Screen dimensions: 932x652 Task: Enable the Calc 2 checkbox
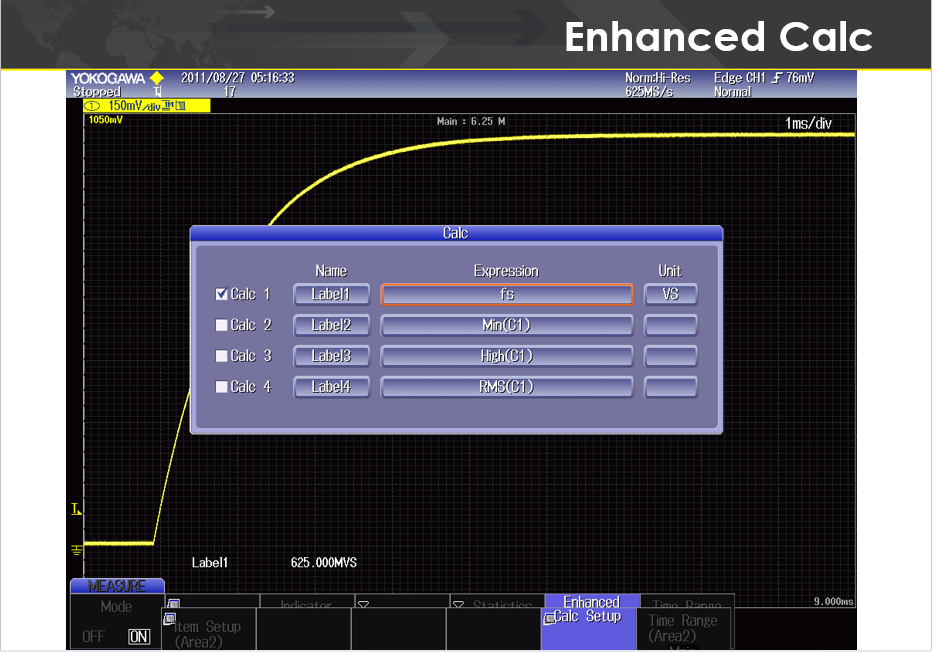221,325
